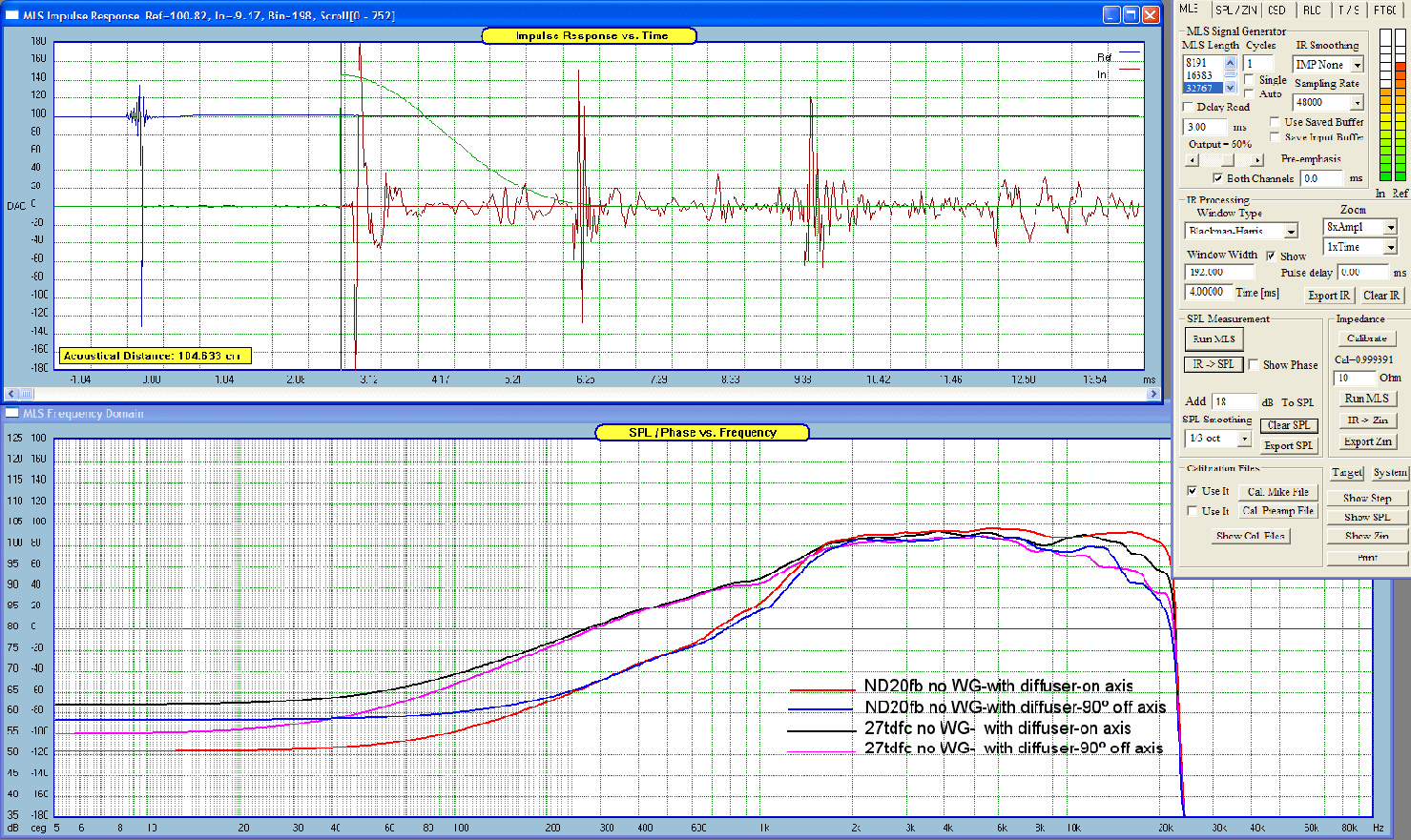The image size is (1411, 840).
Task: Click the Ohm value input field
Action: [x=1354, y=378]
